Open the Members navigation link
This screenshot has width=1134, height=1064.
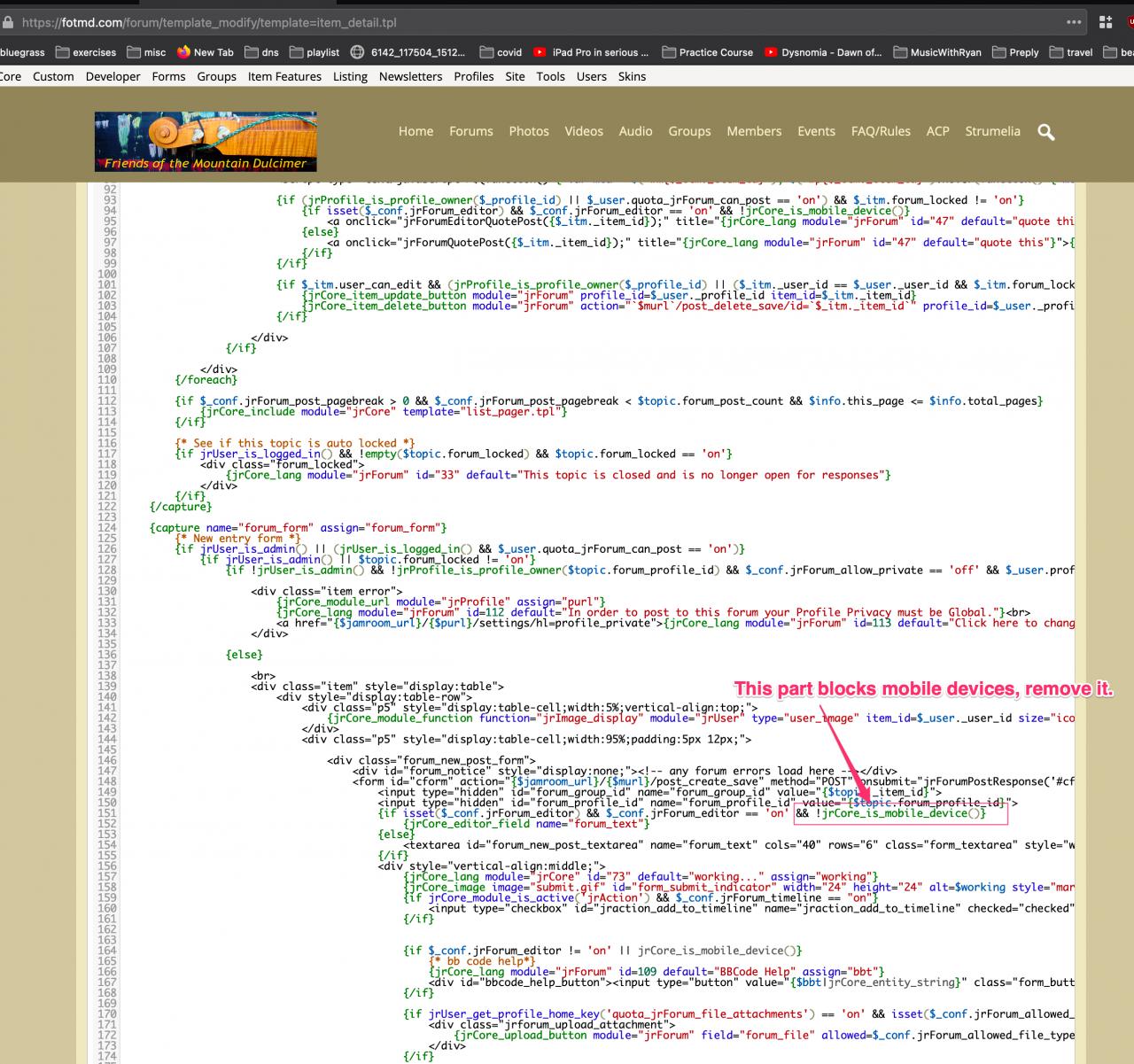click(754, 131)
